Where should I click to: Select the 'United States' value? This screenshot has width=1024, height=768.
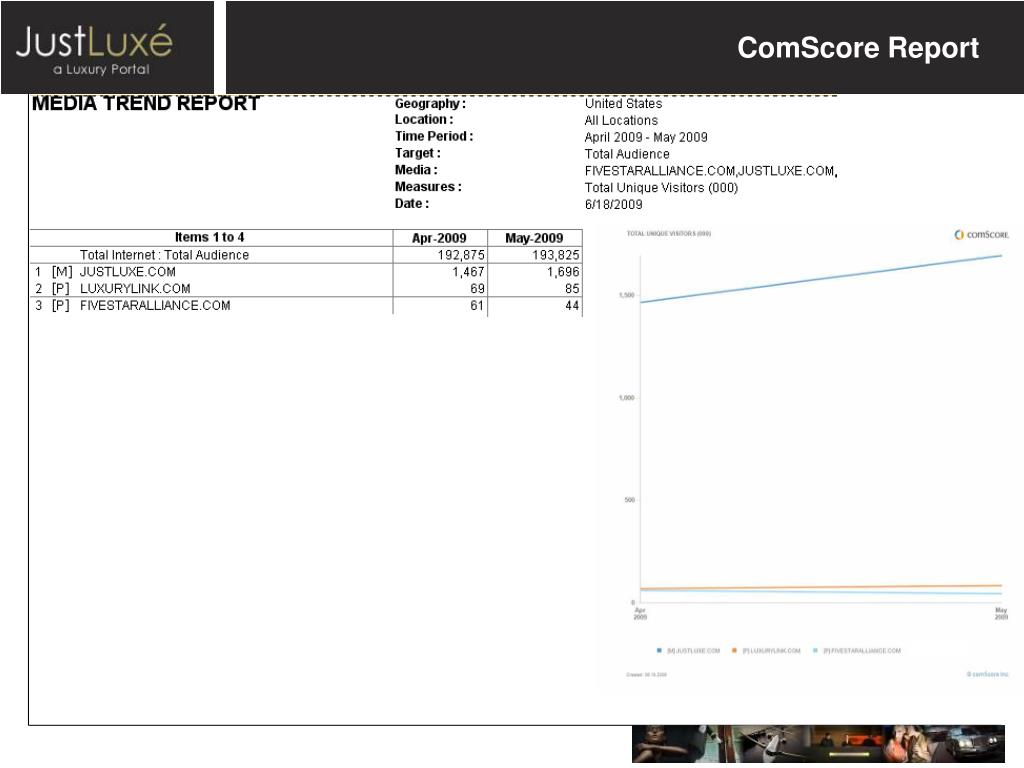(x=623, y=103)
